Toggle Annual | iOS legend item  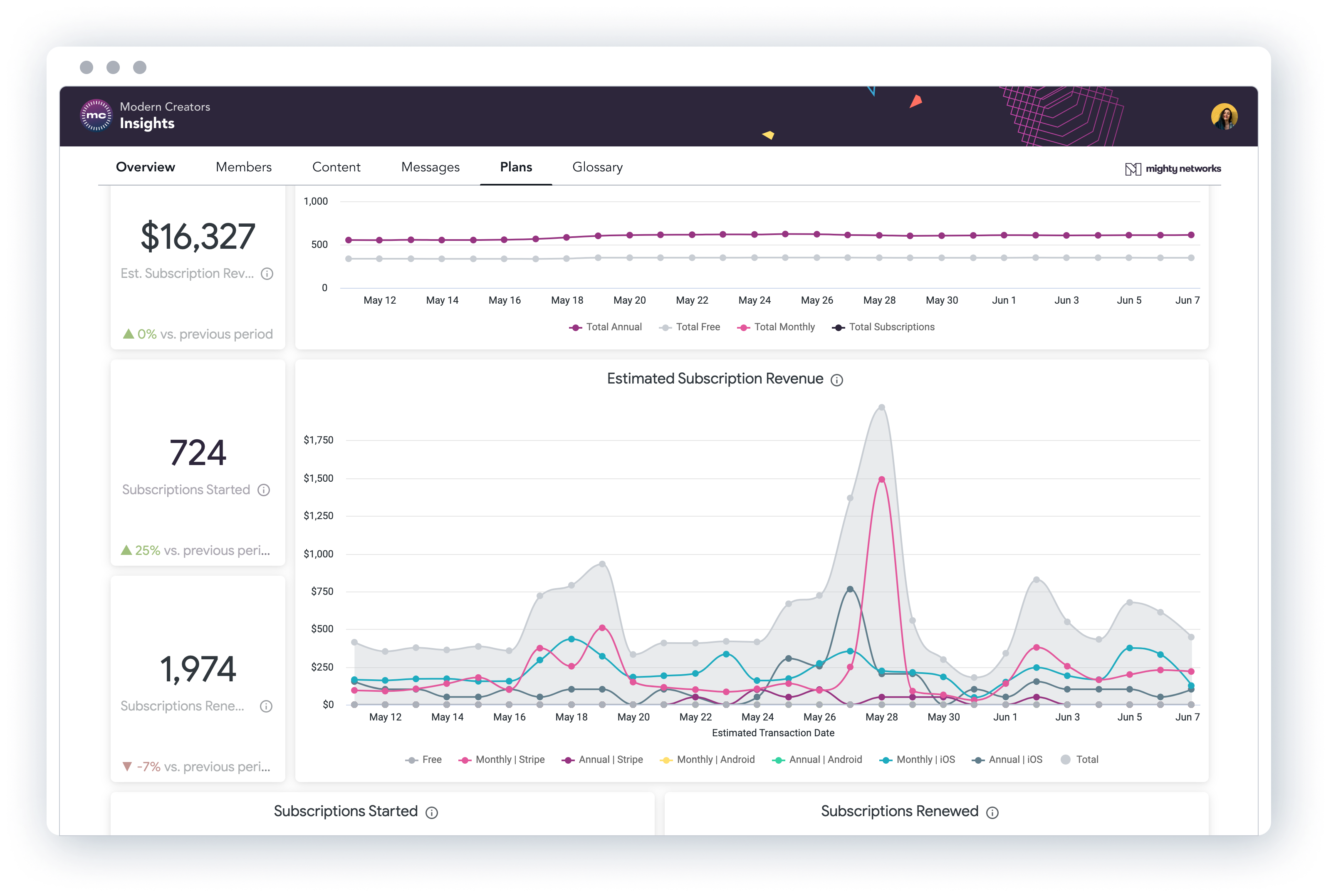[x=1007, y=760]
